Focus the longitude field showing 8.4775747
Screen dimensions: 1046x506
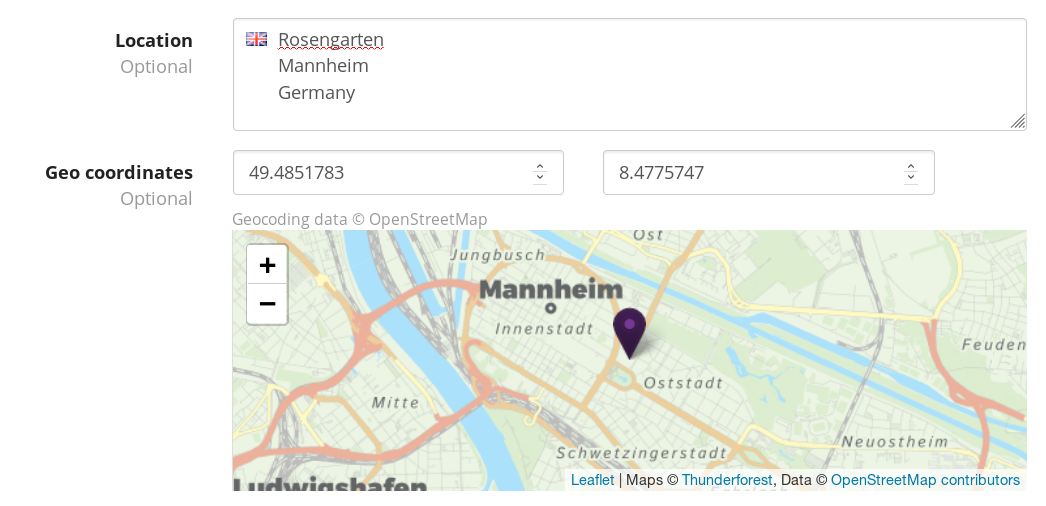[750, 173]
